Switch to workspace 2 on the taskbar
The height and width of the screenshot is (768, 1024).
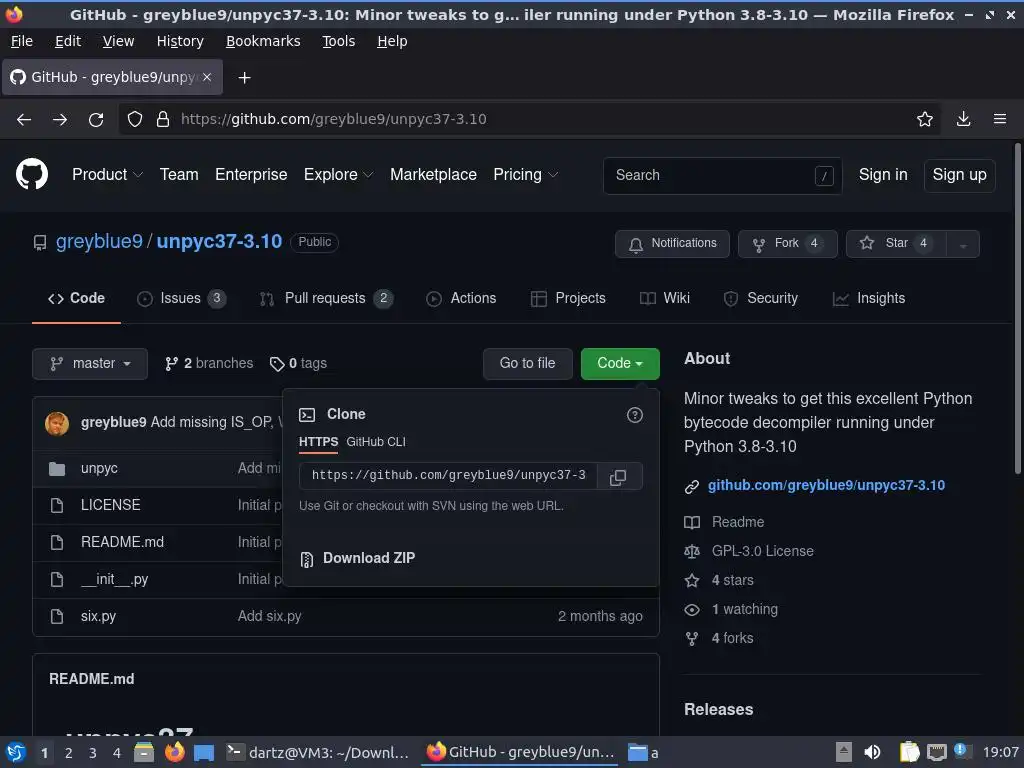(68, 753)
